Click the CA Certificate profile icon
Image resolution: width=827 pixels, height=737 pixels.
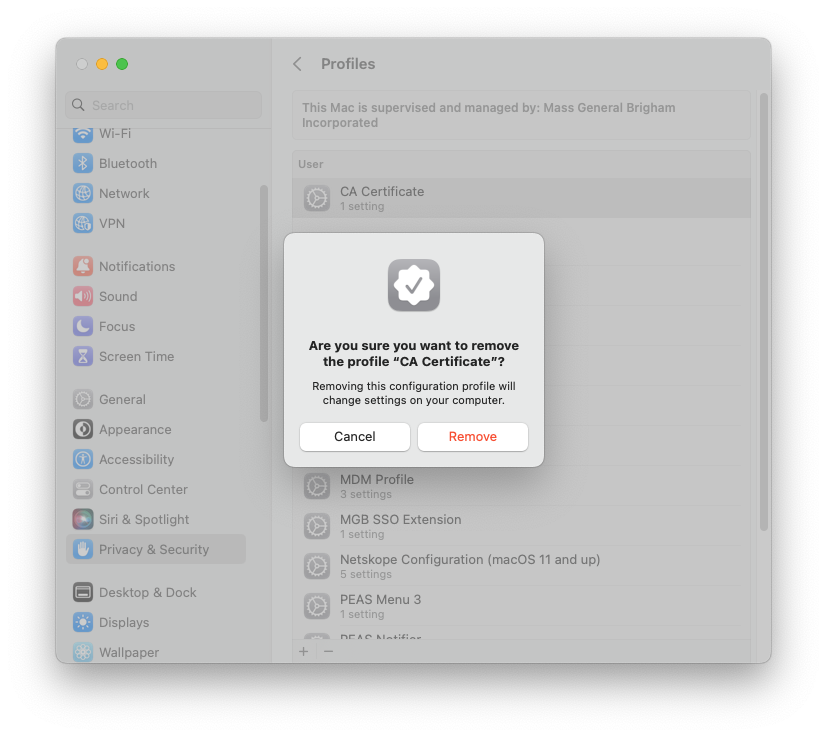(317, 198)
